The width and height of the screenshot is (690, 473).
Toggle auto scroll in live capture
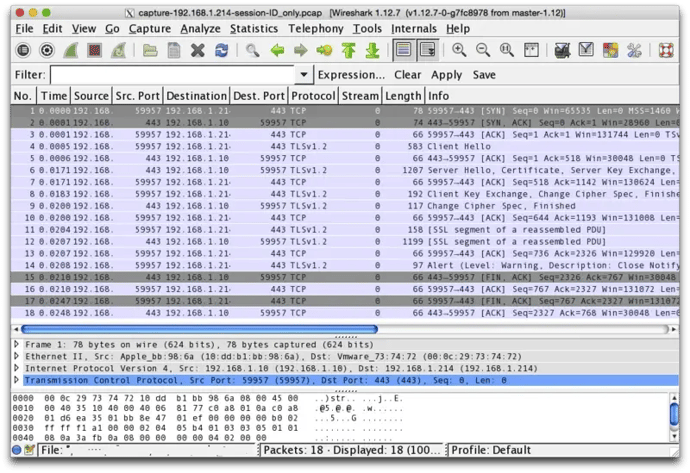tap(427, 50)
